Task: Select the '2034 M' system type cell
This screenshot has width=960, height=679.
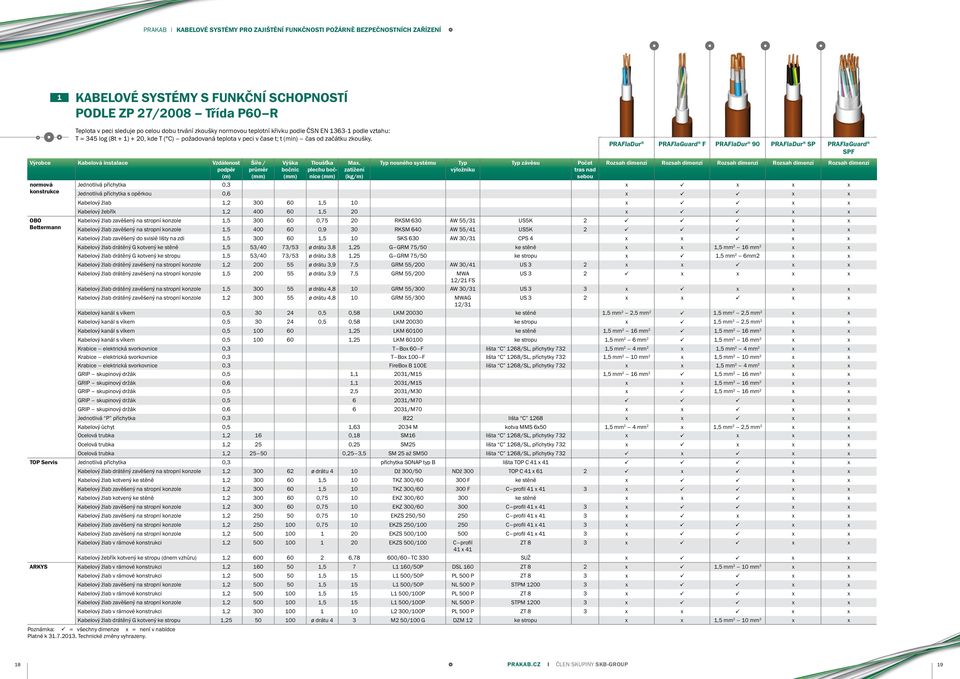Action: pos(408,427)
